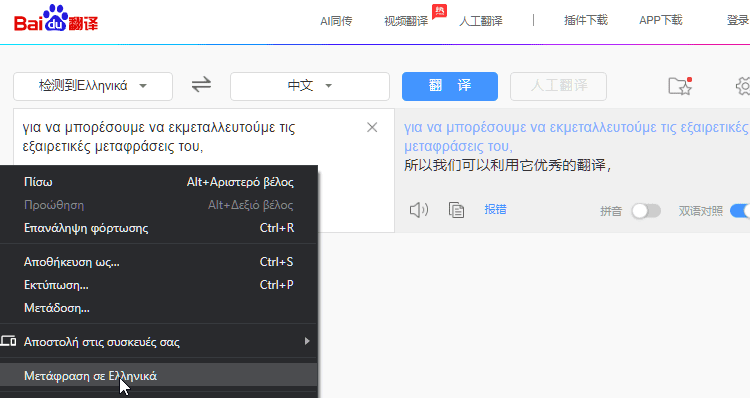
Task: Click the 登录 login link
Action: pos(738,20)
